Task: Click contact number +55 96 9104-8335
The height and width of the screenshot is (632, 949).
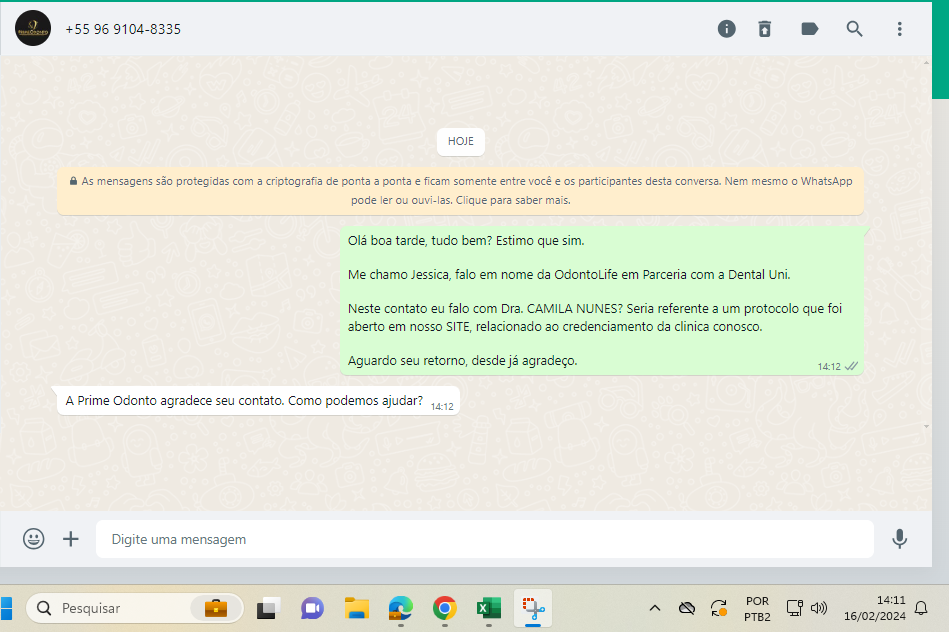Action: (123, 29)
